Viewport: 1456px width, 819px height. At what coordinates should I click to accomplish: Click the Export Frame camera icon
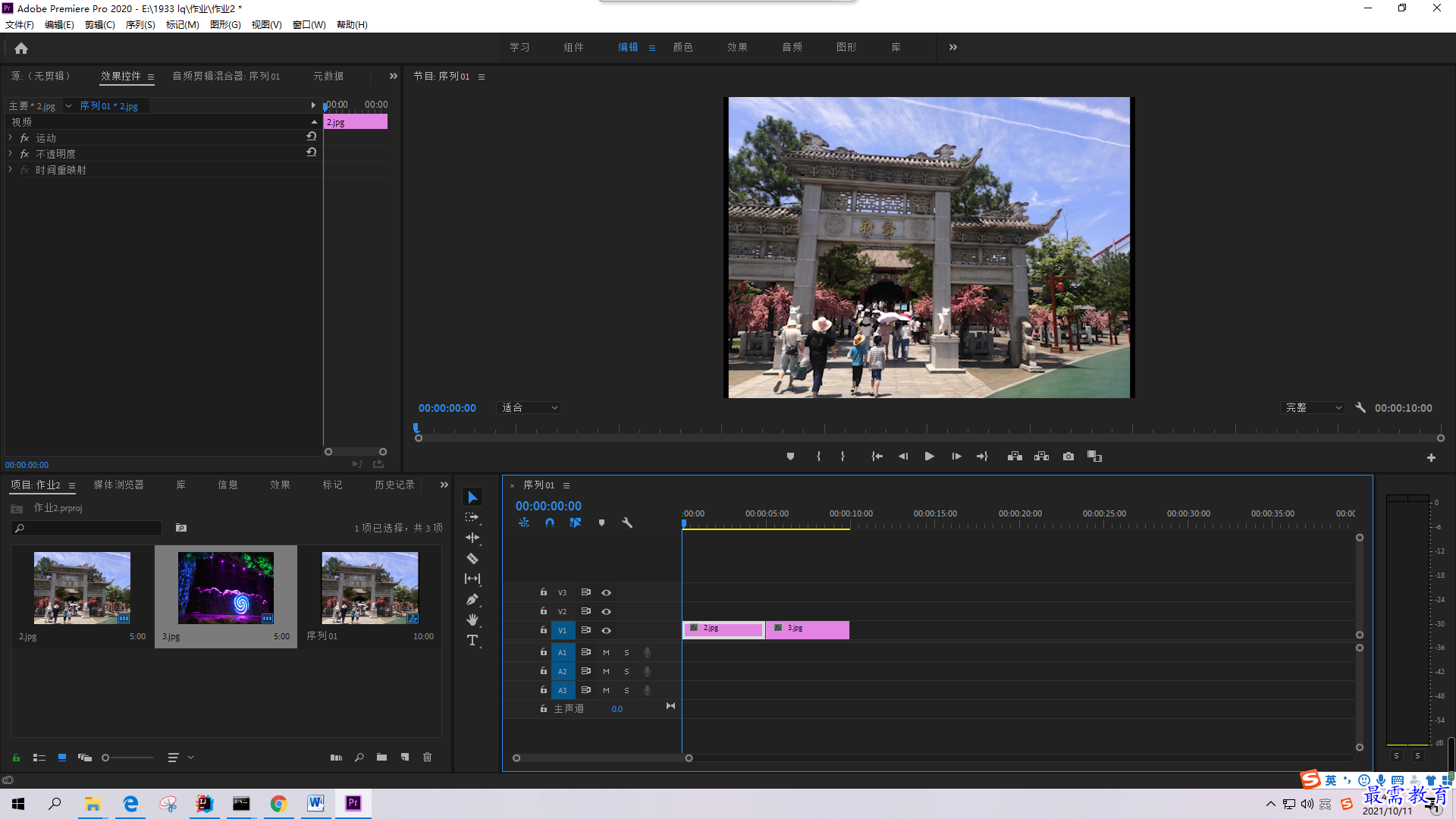pos(1068,457)
